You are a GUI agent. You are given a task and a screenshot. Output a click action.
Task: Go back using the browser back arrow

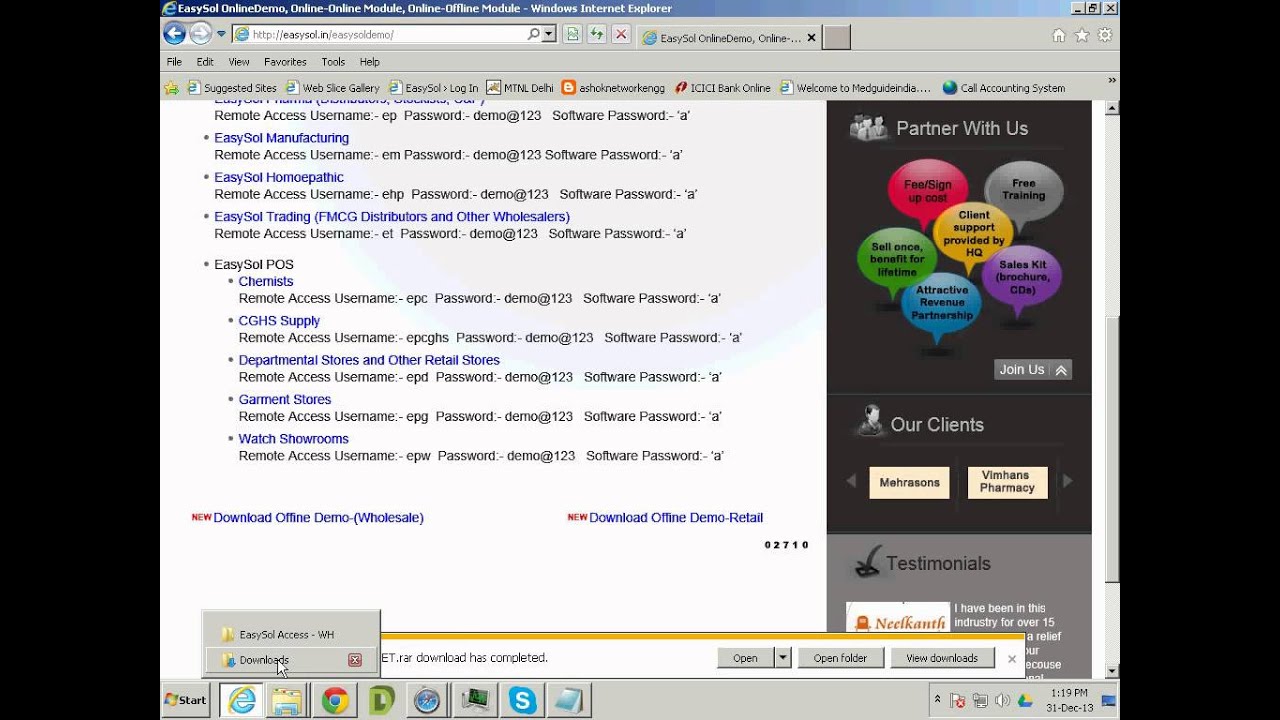coord(174,34)
